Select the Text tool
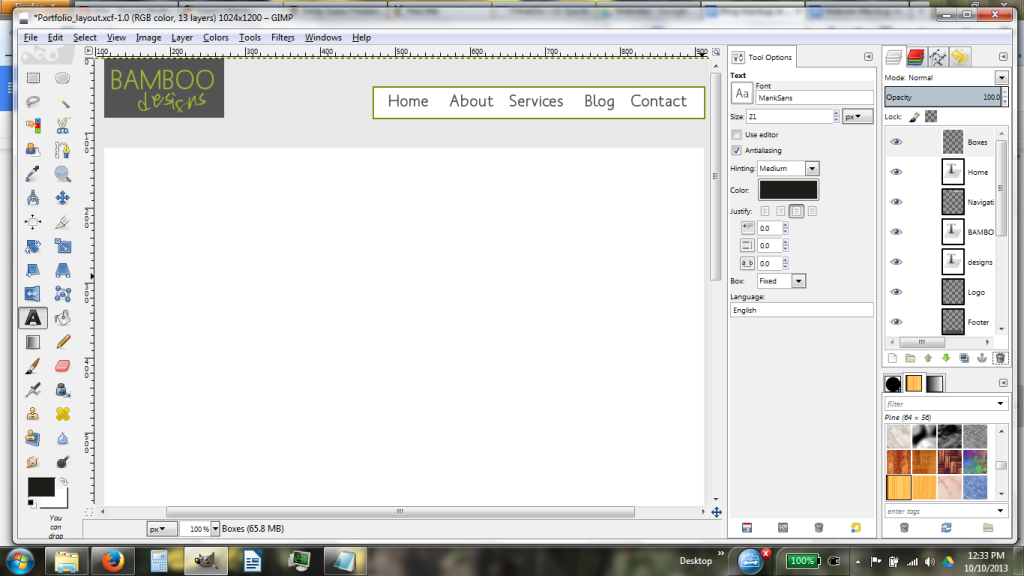Viewport: 1024px width, 576px height. [33, 318]
